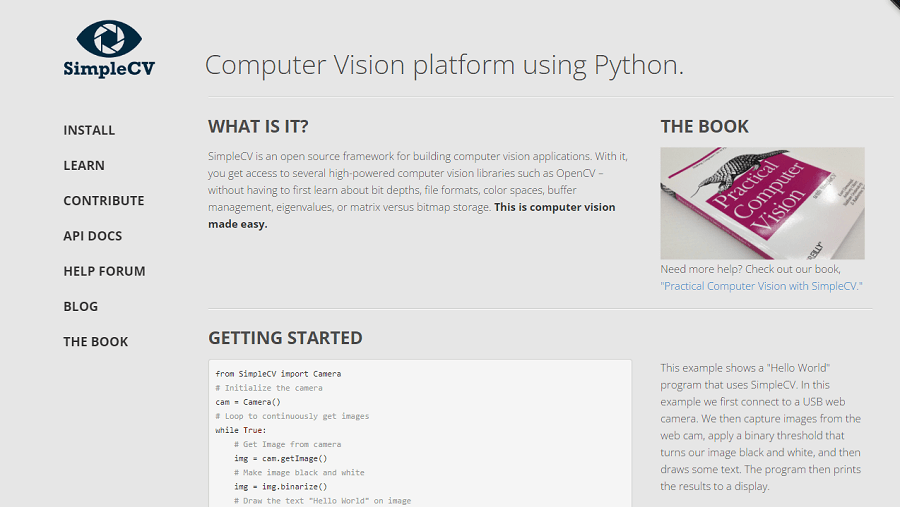Open the INSTALL page
This screenshot has width=900, height=507.
(89, 130)
